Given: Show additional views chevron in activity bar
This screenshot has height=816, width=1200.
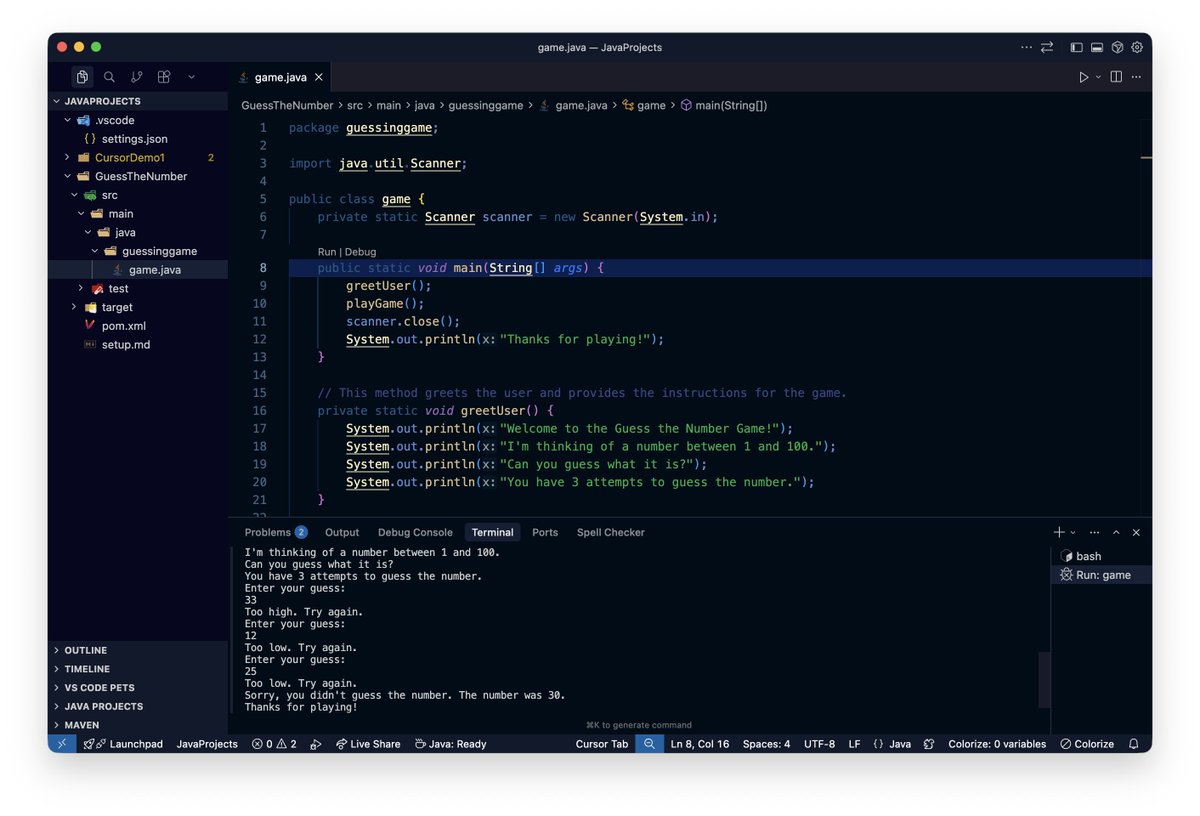Looking at the screenshot, I should pos(191,77).
